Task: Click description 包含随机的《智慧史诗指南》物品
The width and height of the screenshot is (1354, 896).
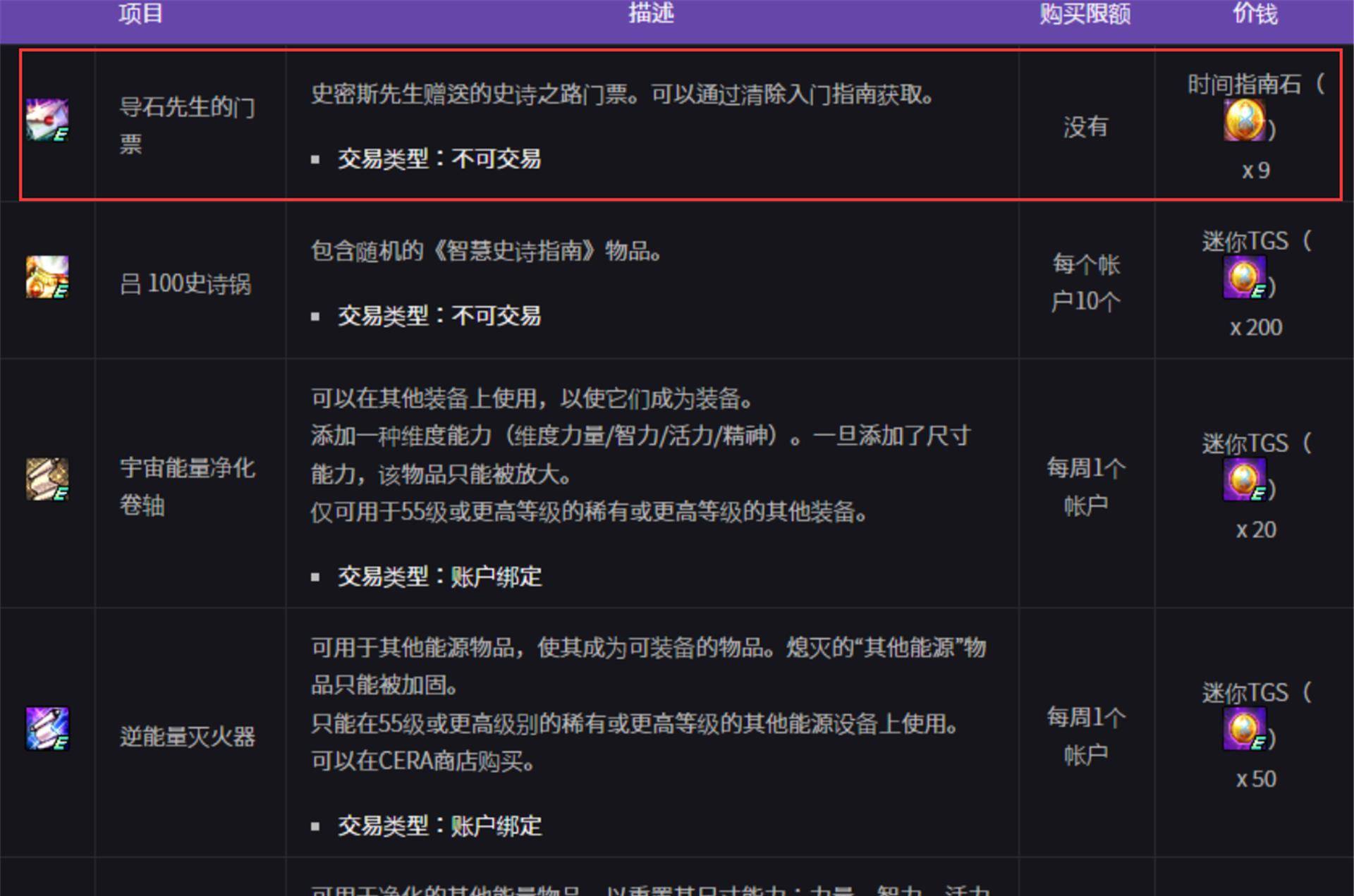Action: tap(487, 251)
